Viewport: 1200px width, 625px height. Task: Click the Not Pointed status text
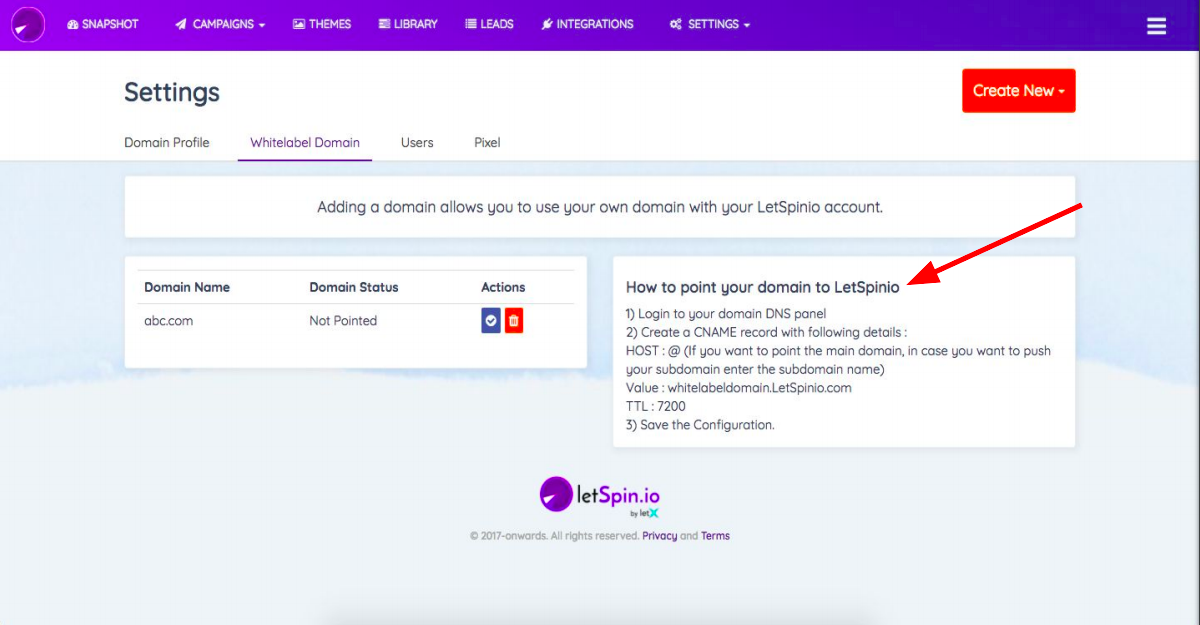point(343,321)
